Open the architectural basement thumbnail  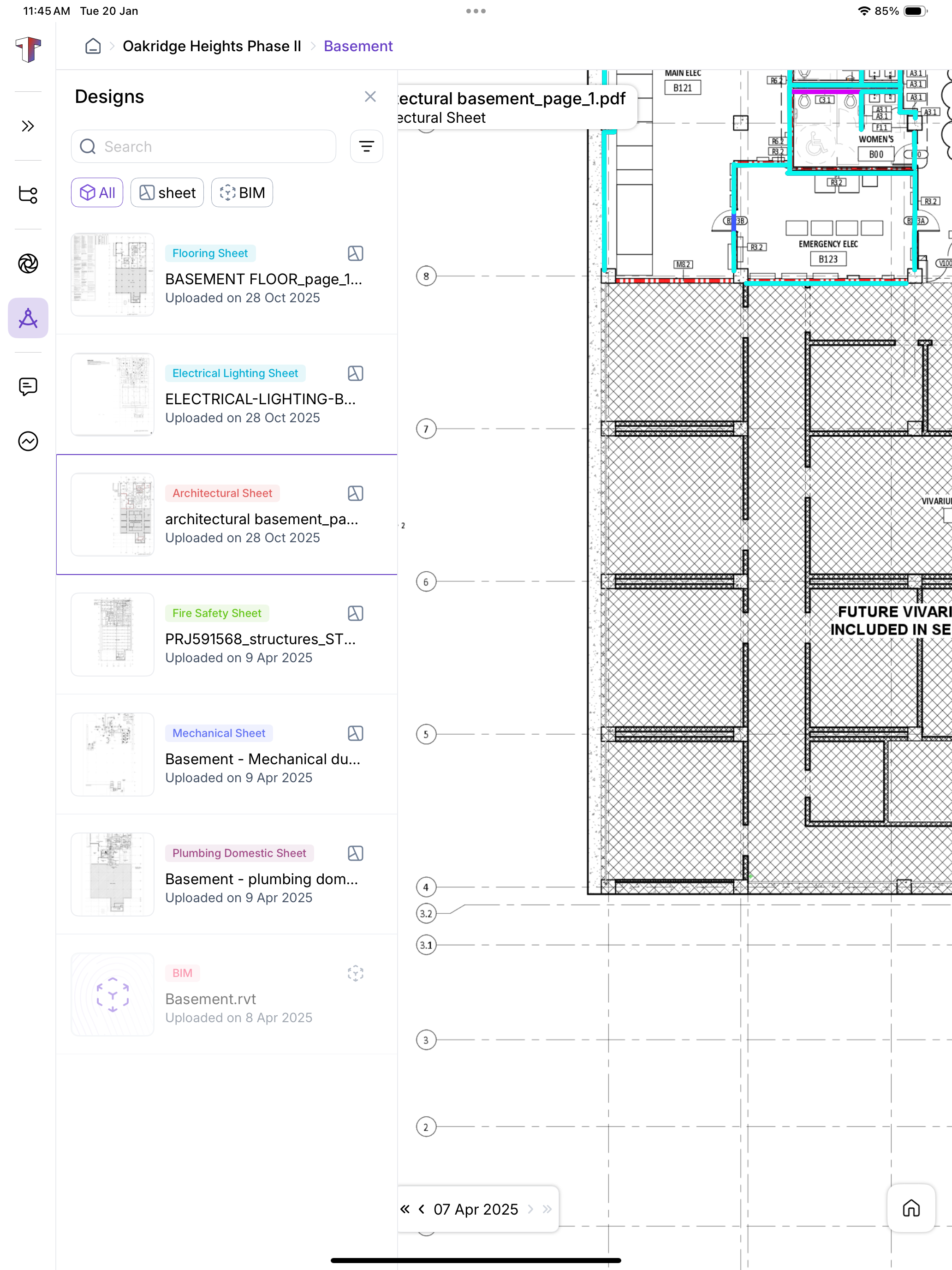pos(113,515)
